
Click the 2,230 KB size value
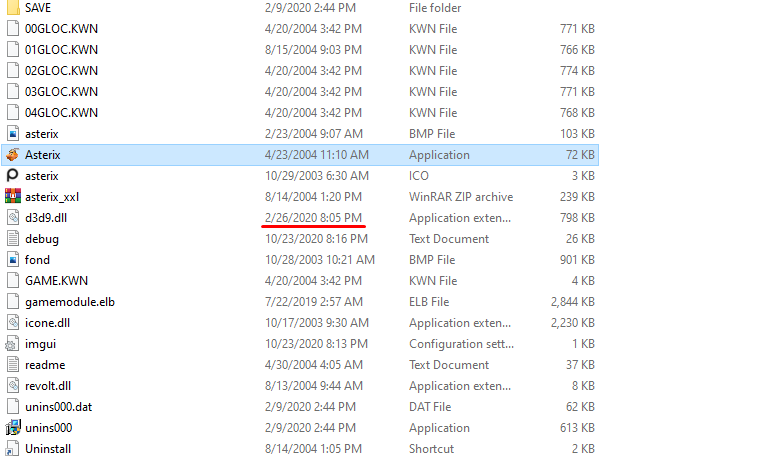pos(573,323)
